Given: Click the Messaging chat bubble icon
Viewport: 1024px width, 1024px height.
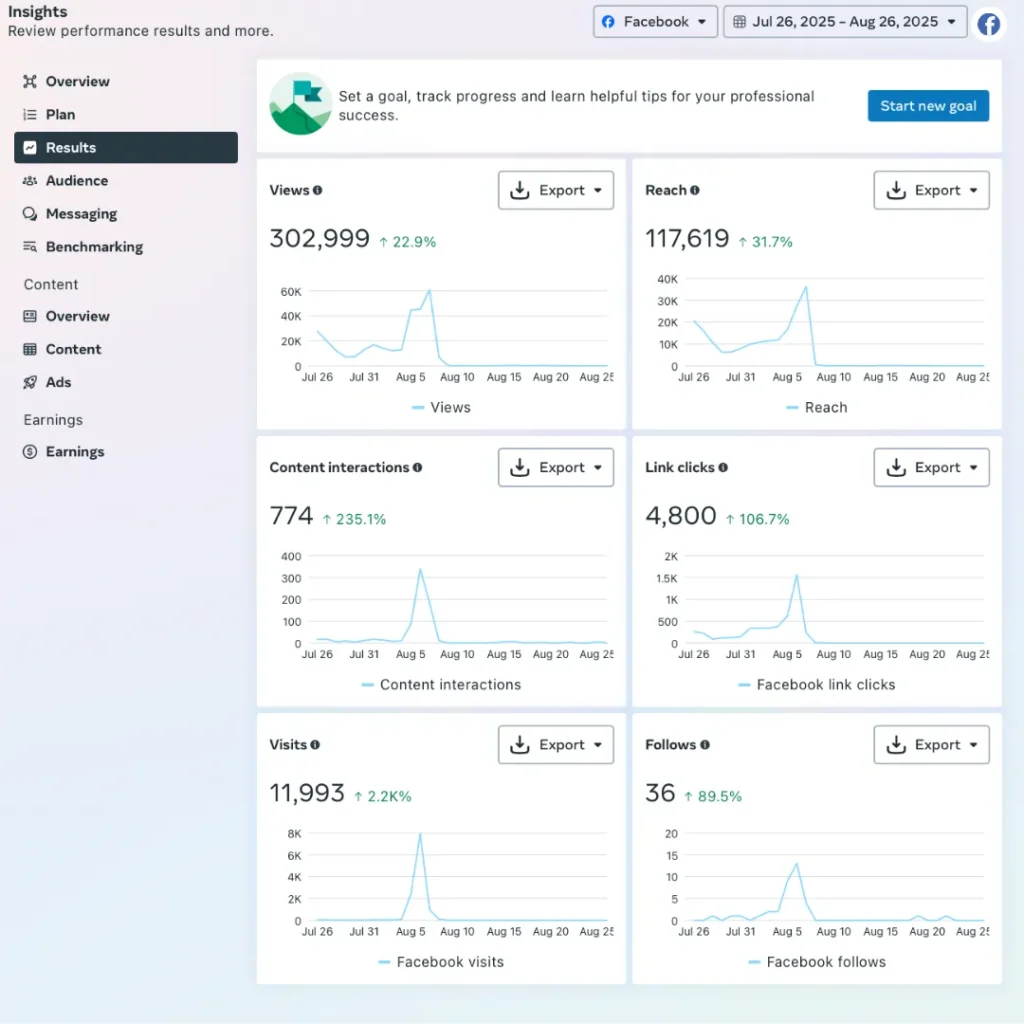Looking at the screenshot, I should [x=30, y=214].
